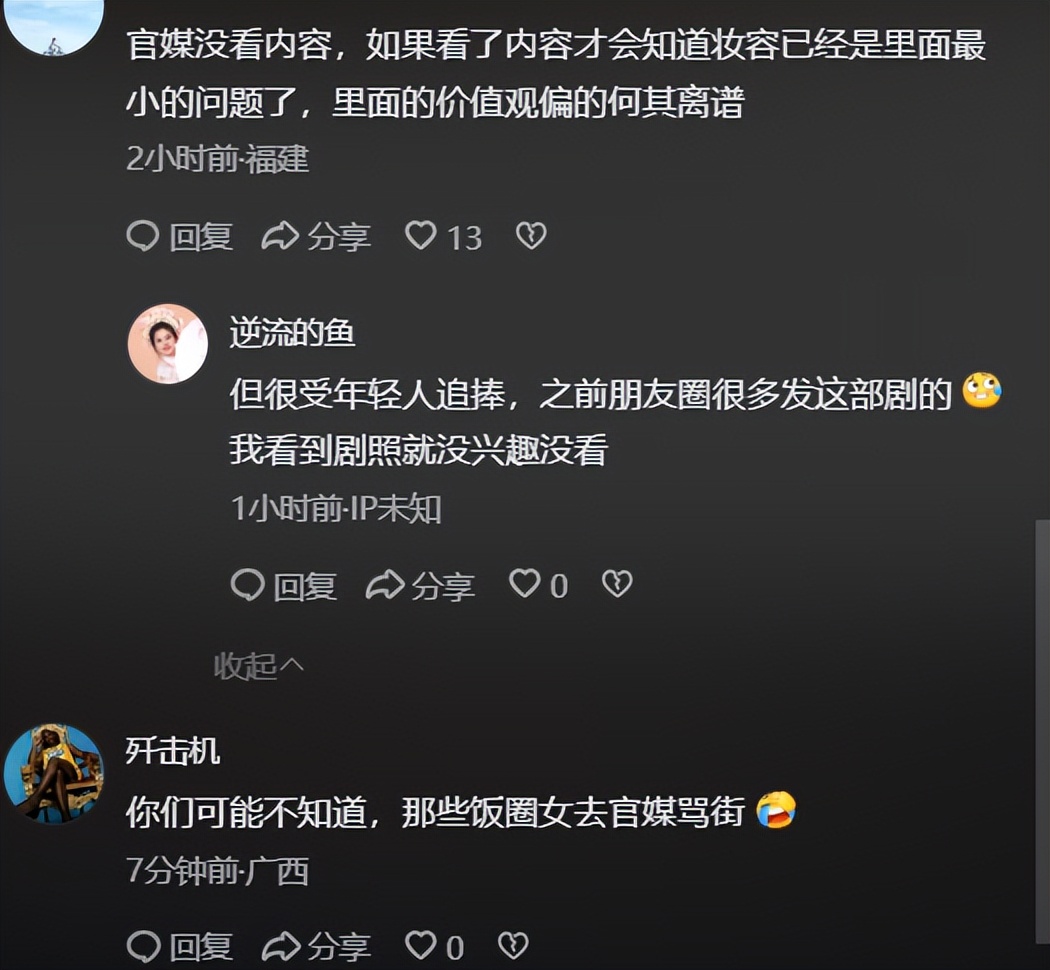Like 歼击机's comment with the heart icon
This screenshot has width=1050, height=970.
[x=421, y=946]
